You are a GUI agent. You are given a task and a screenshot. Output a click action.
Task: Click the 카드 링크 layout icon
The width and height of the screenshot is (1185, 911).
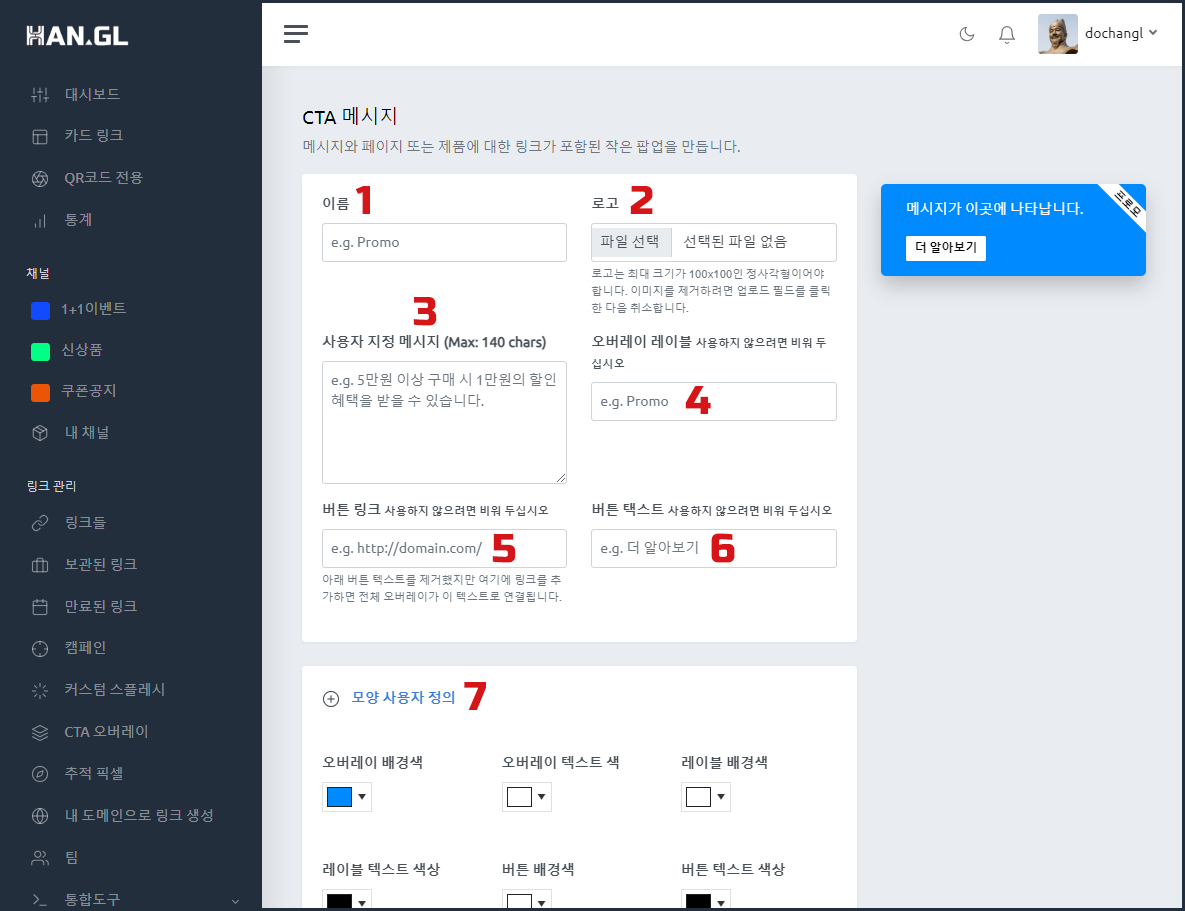pyautogui.click(x=40, y=136)
